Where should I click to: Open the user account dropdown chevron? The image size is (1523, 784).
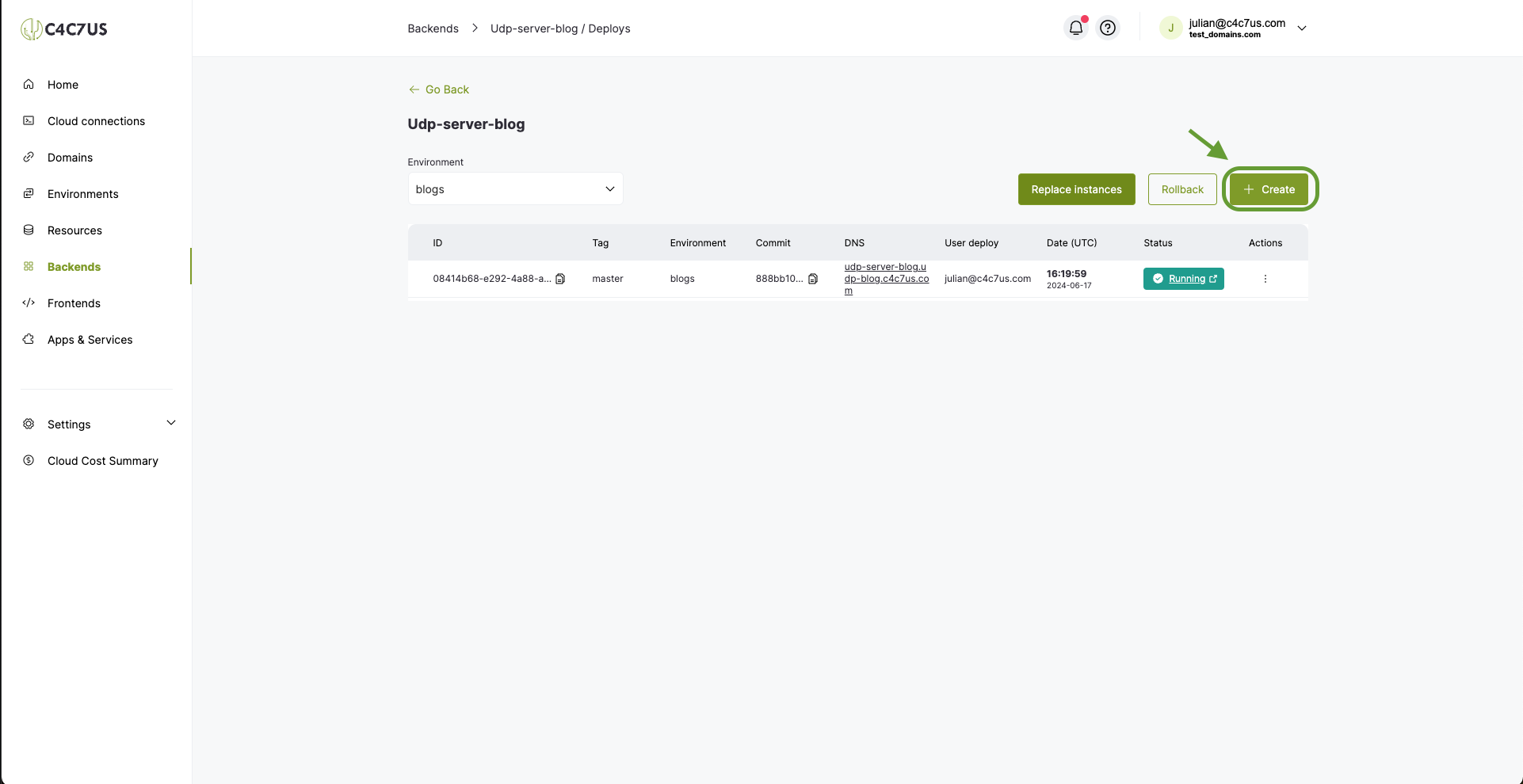click(x=1301, y=28)
